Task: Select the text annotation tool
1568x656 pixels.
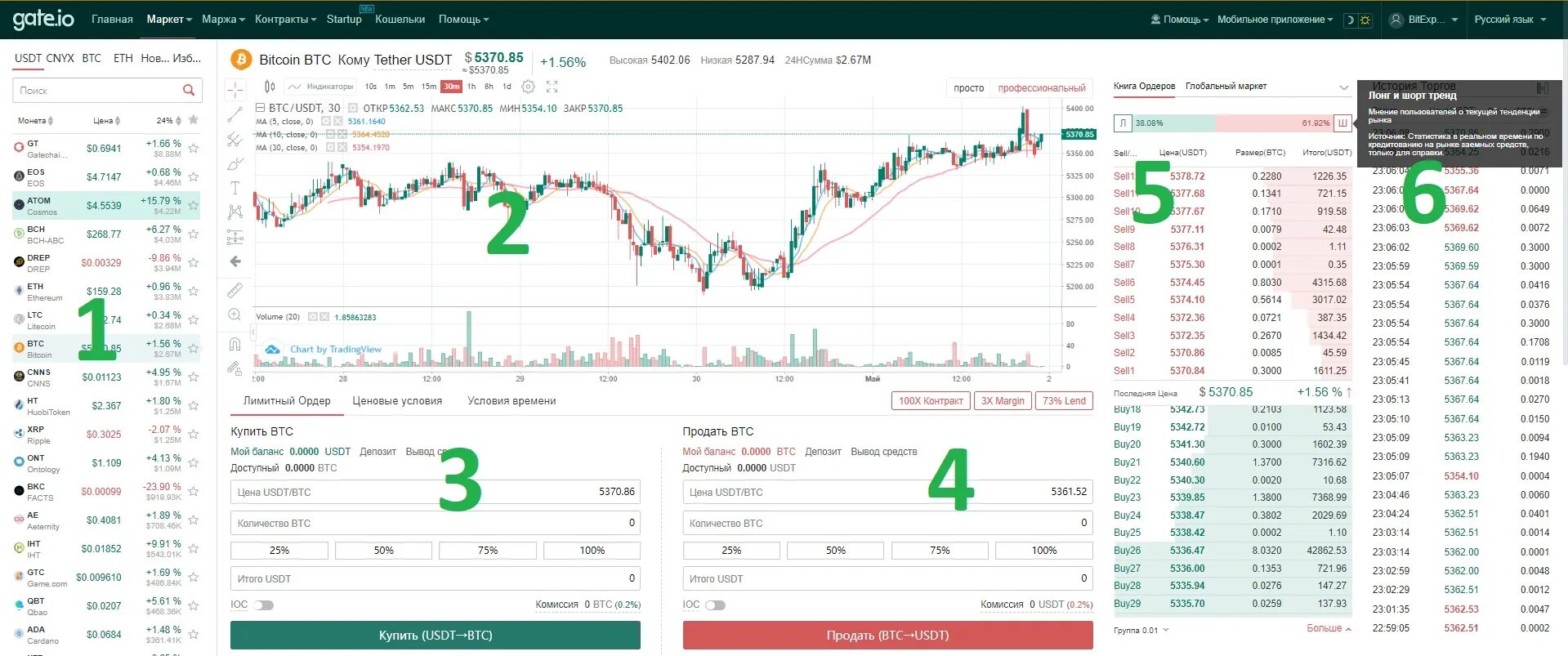Action: 235,188
